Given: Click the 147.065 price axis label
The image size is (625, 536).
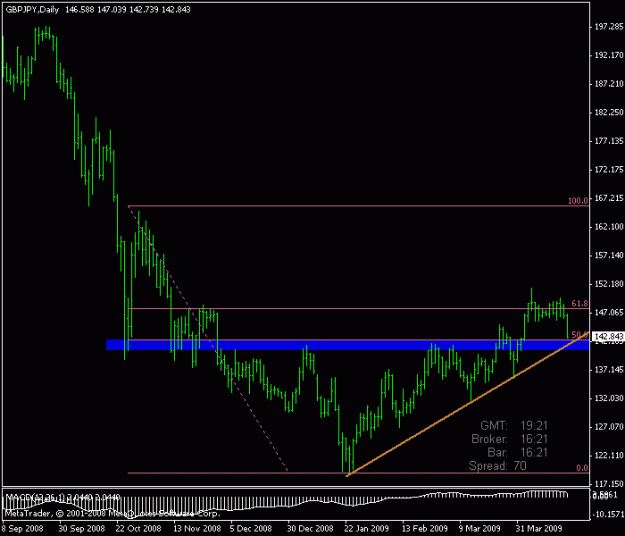Looking at the screenshot, I should [609, 313].
